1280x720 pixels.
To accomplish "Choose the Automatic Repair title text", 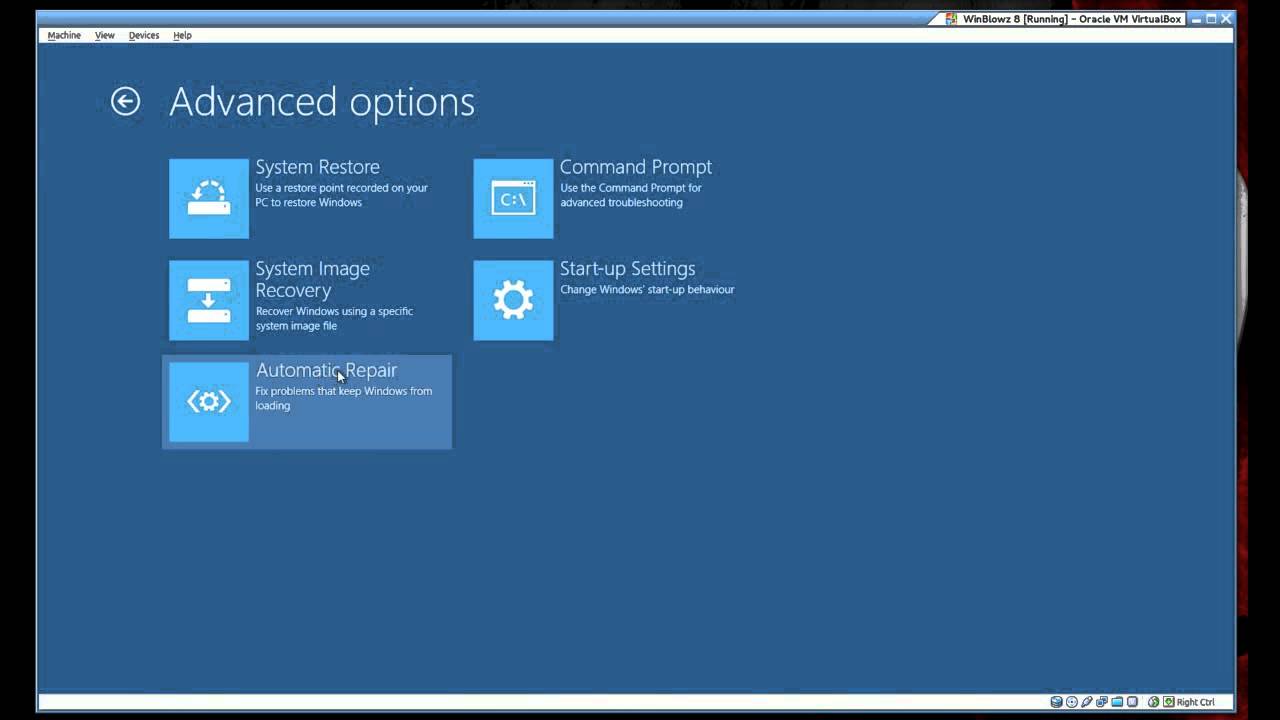I will pyautogui.click(x=326, y=370).
